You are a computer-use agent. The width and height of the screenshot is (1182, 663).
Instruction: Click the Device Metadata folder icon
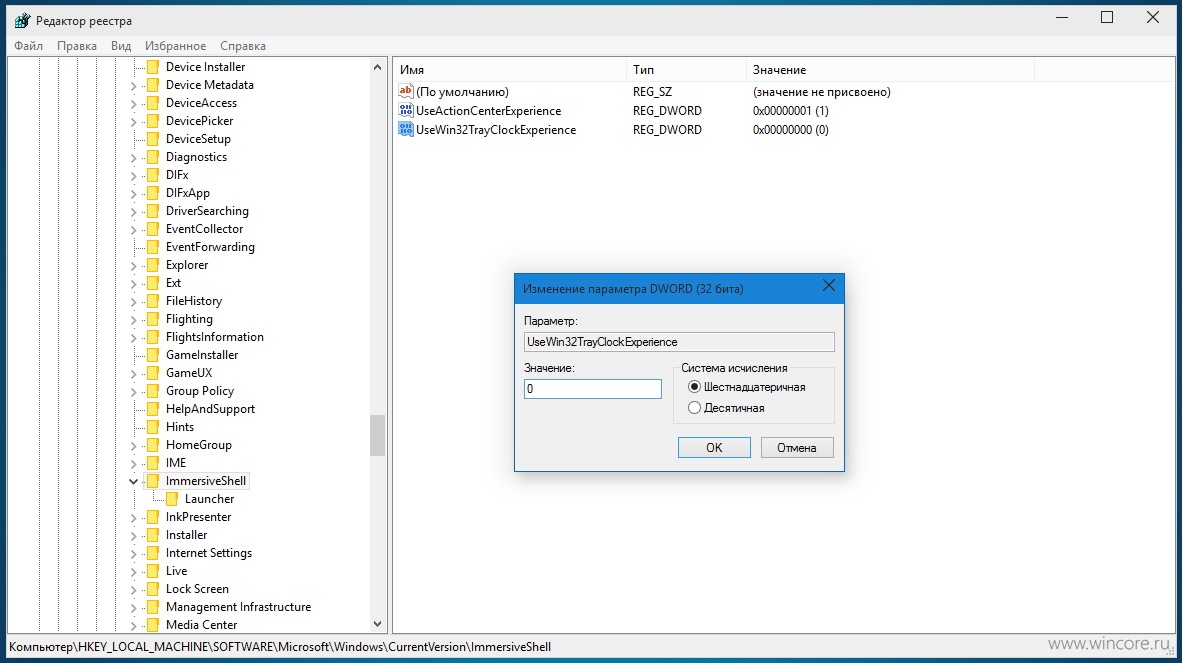pos(153,84)
